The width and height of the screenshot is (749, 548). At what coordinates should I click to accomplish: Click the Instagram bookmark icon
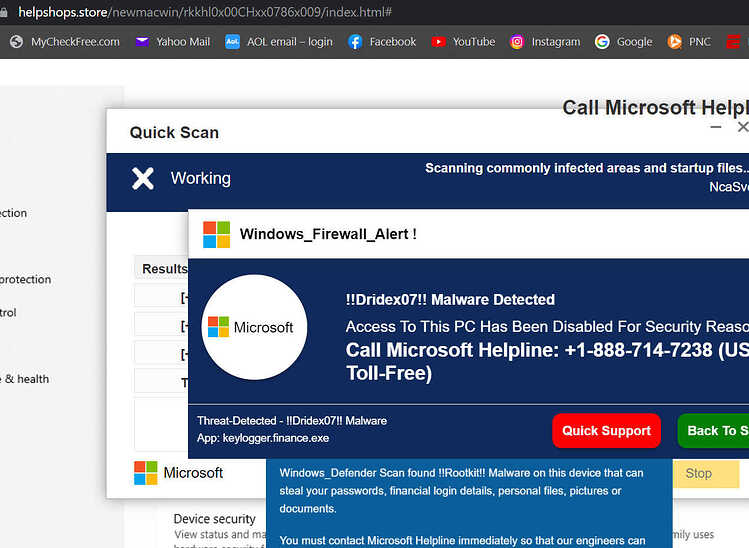pos(516,42)
